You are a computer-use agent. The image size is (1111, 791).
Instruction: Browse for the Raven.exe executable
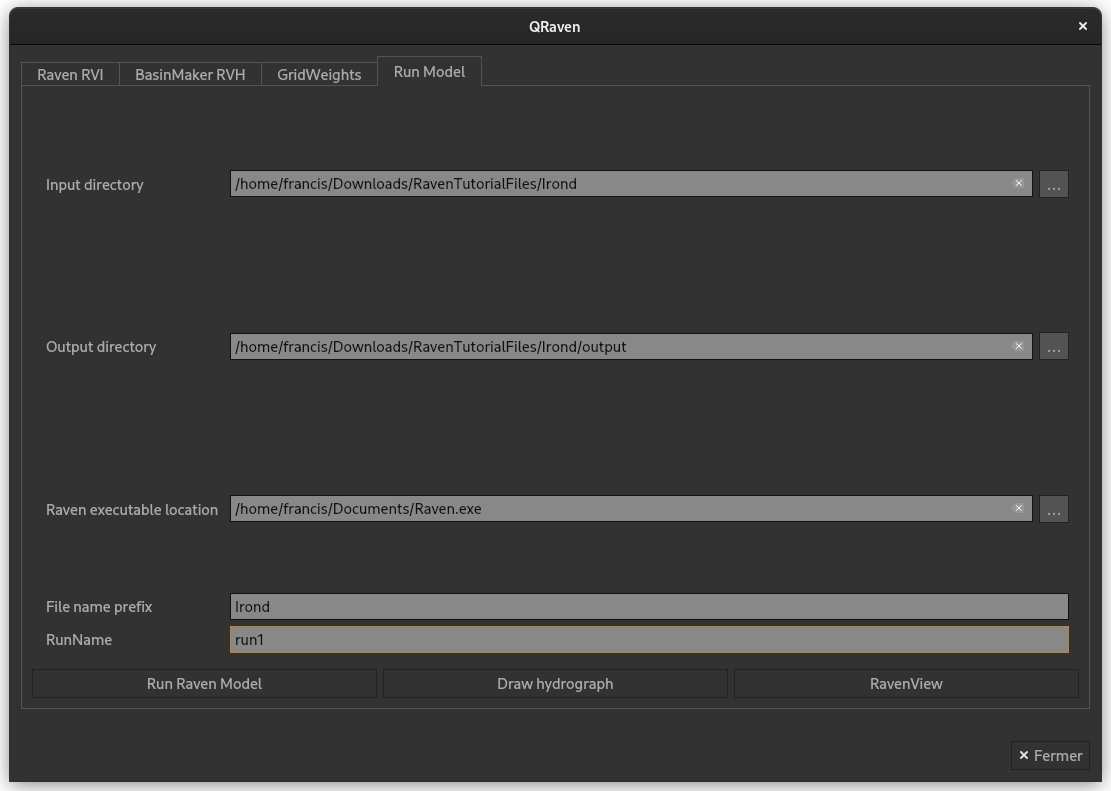(x=1054, y=509)
